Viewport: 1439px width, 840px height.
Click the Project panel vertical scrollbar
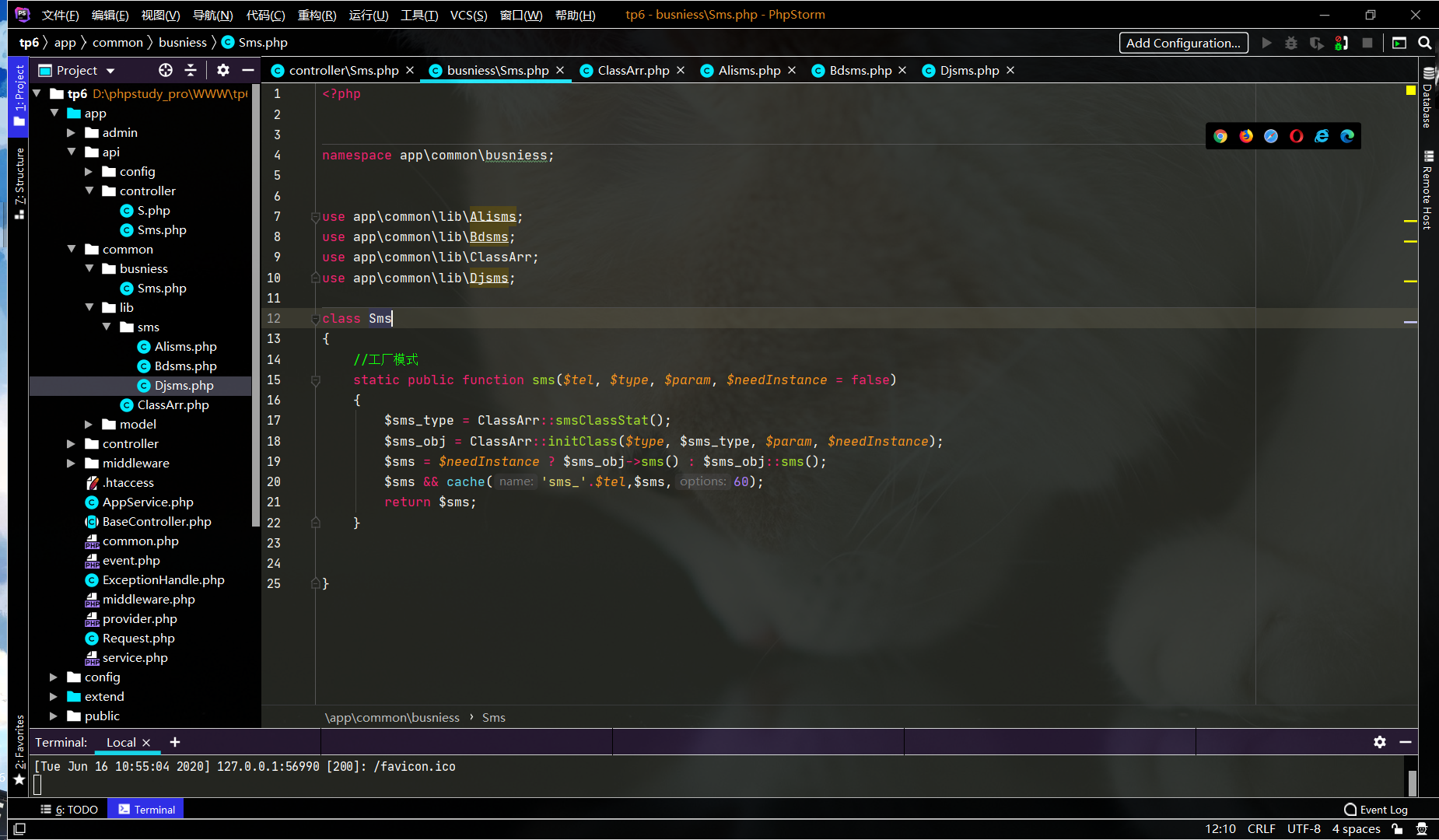tap(255, 303)
